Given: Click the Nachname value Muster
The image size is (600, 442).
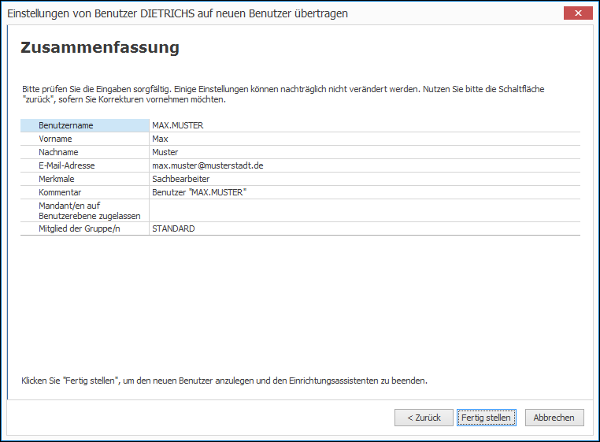Looking at the screenshot, I should (x=165, y=152).
